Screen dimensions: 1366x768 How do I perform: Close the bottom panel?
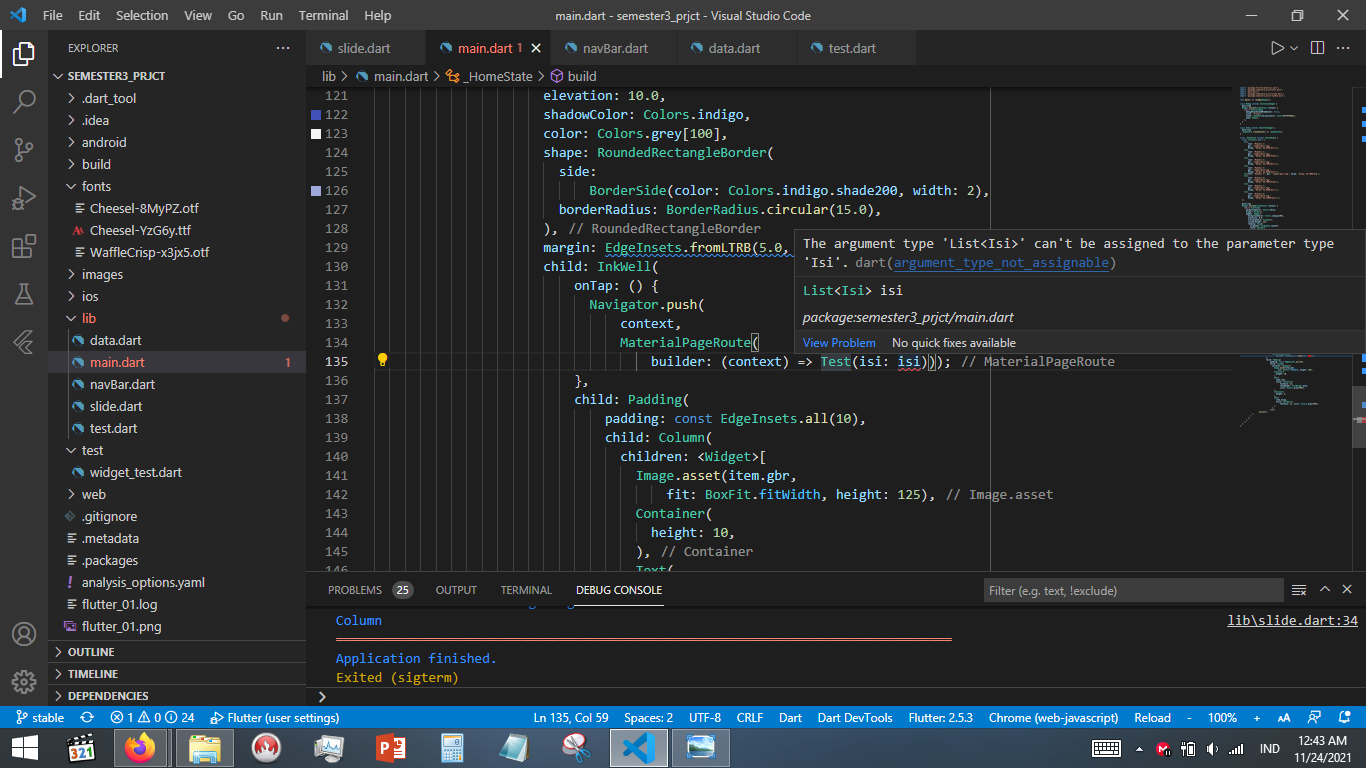[x=1347, y=590]
